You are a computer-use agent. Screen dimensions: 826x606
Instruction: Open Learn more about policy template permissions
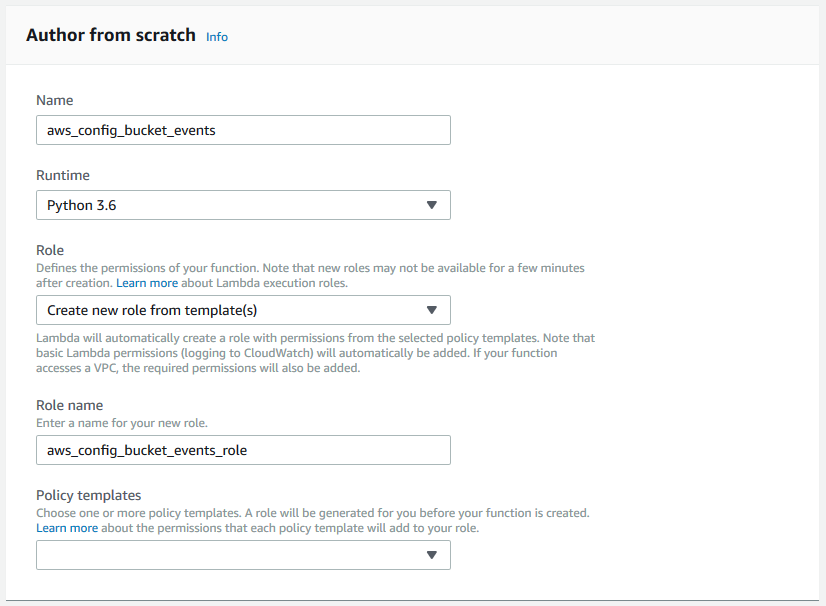coord(67,528)
